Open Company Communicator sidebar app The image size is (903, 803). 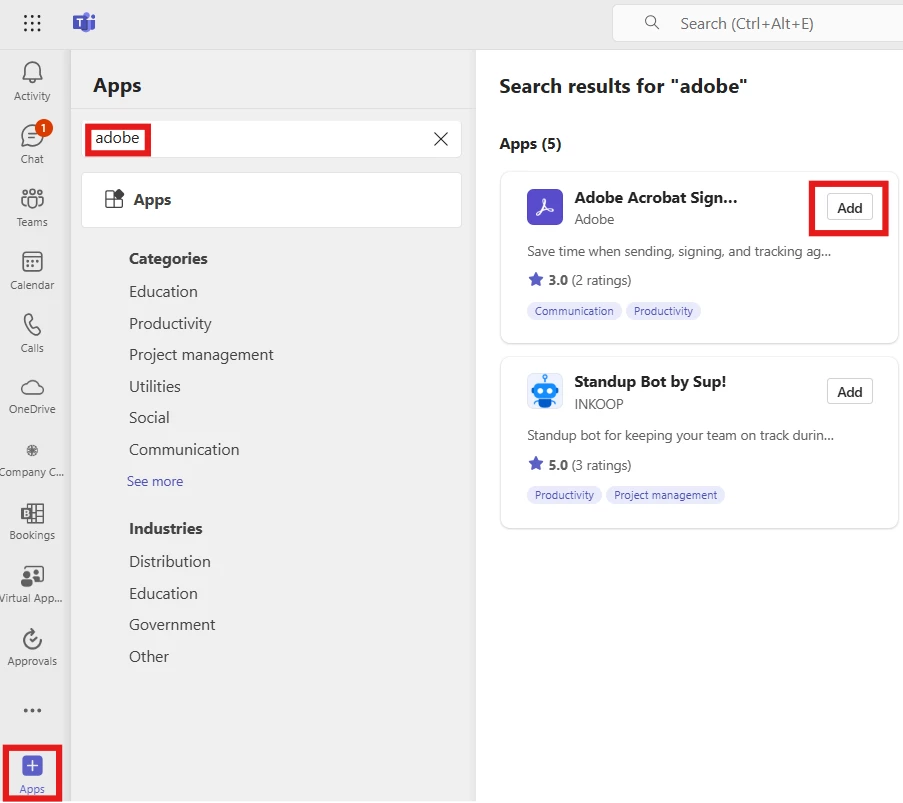(x=32, y=460)
